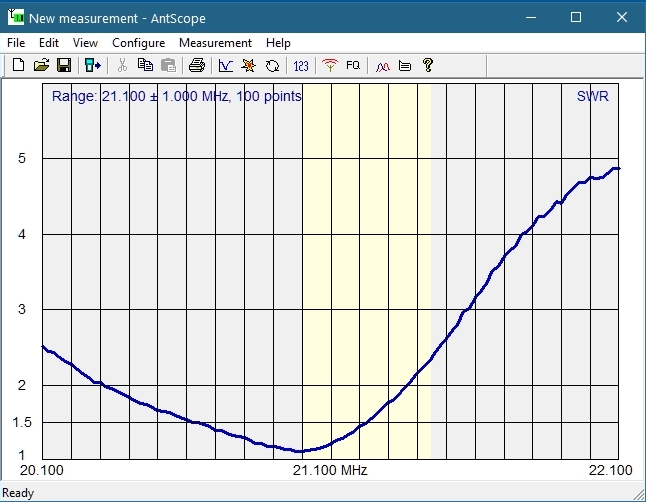This screenshot has width=646, height=502.
Task: Click the SWR axis value 1.5
Action: point(22,422)
